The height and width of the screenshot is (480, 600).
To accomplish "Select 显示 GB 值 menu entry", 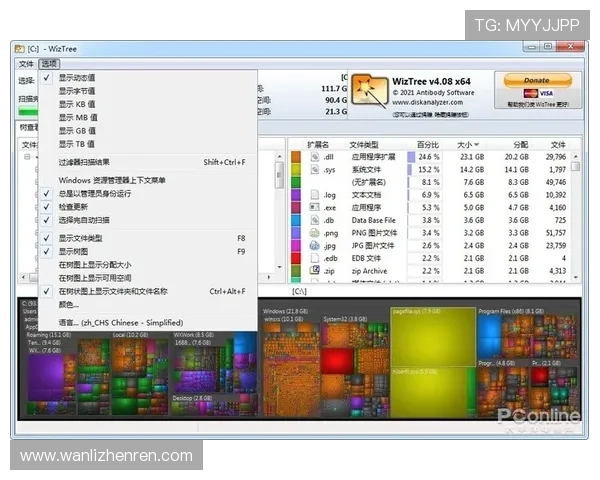I will pos(148,131).
